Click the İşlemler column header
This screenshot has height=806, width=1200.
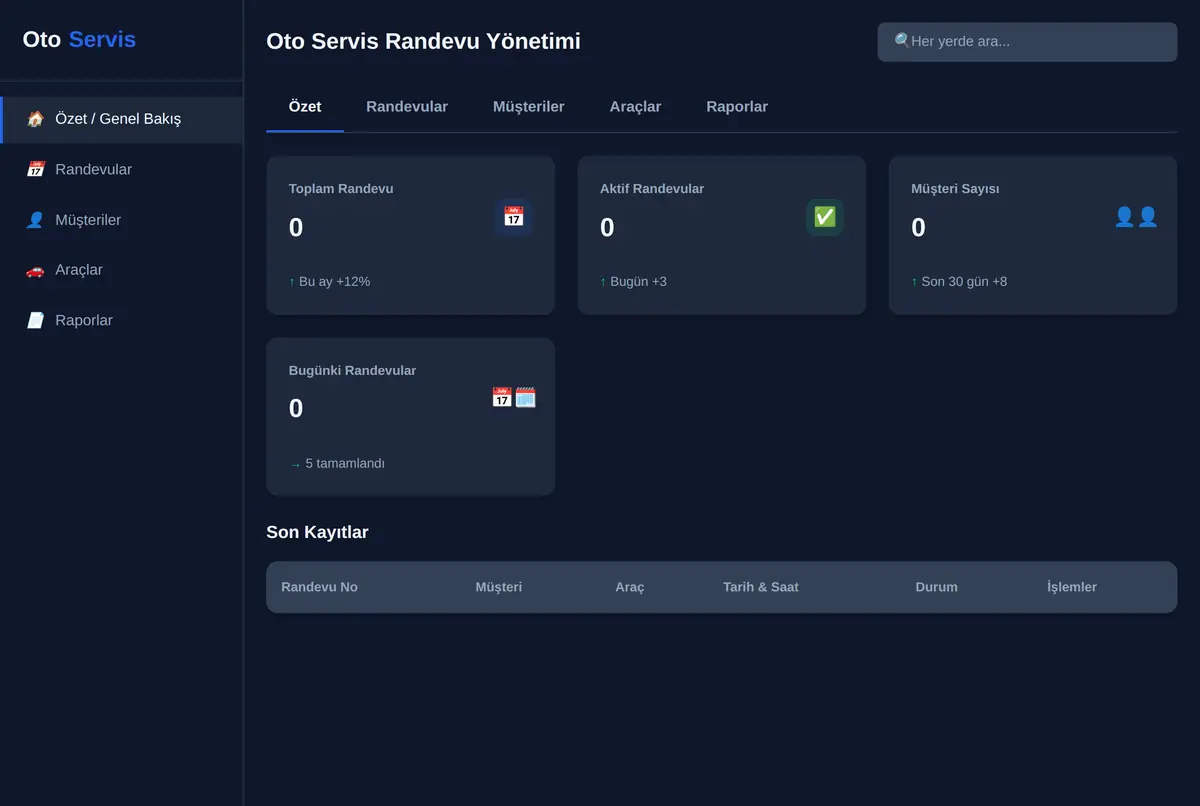[1072, 587]
